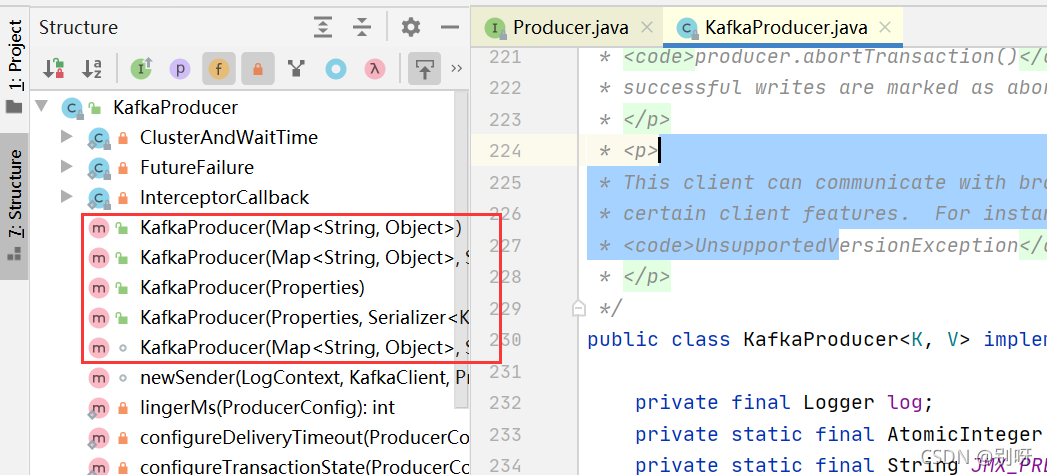Click 'private final Logger log;' code line
1047x475 pixels.
pos(783,402)
